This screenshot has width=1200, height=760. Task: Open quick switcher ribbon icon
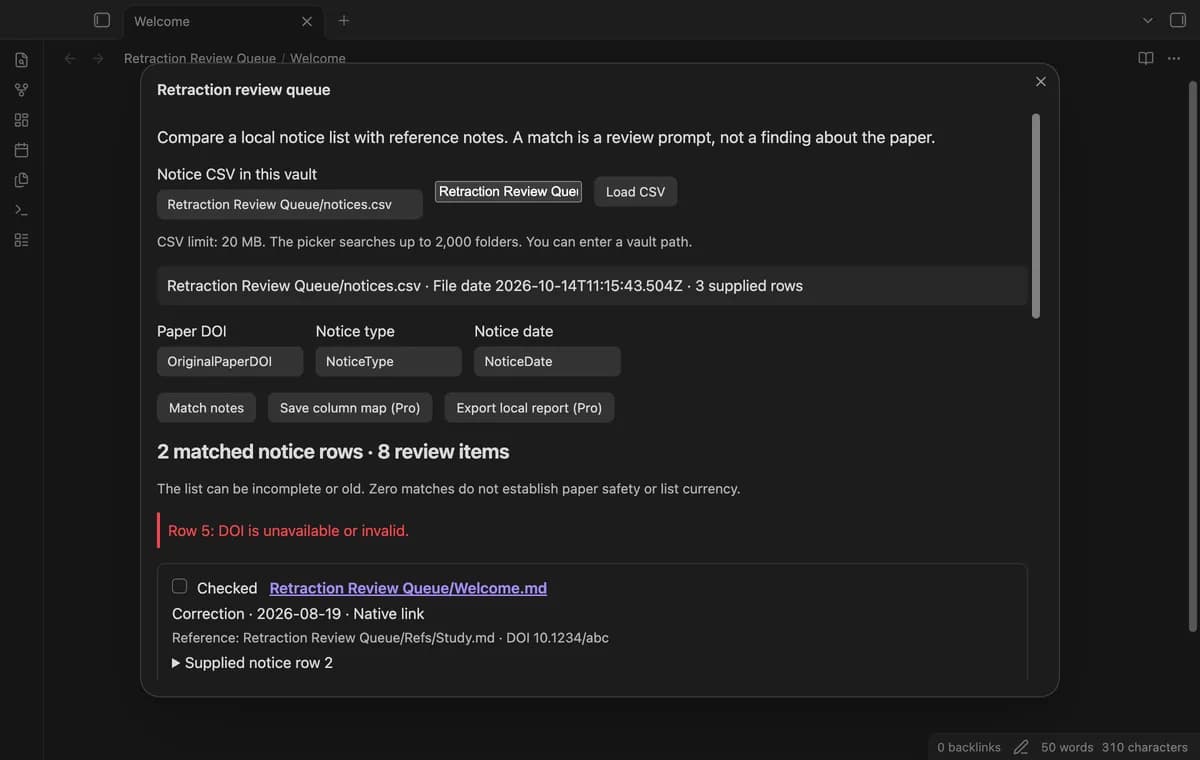21,60
